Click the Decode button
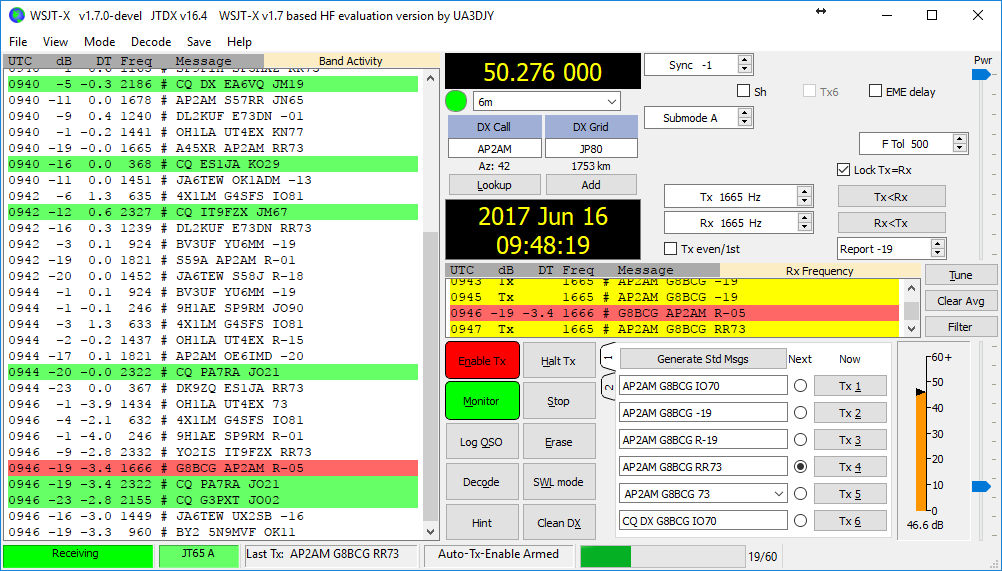 click(x=482, y=482)
